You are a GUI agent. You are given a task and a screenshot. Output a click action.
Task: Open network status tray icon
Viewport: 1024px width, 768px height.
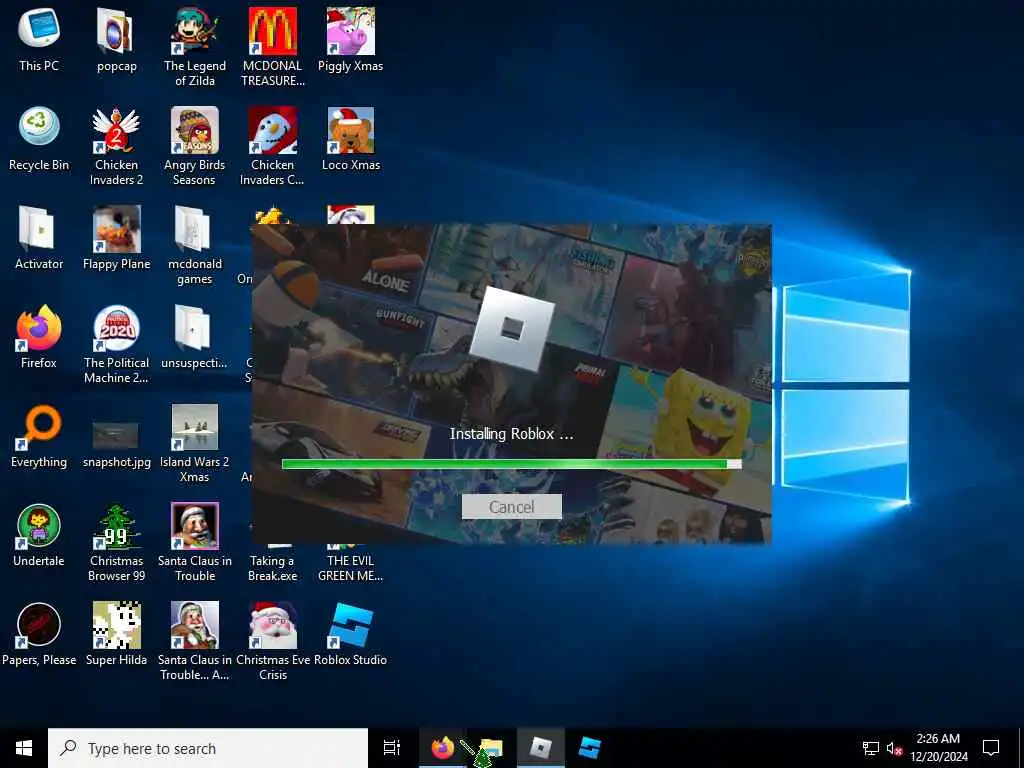click(x=871, y=748)
